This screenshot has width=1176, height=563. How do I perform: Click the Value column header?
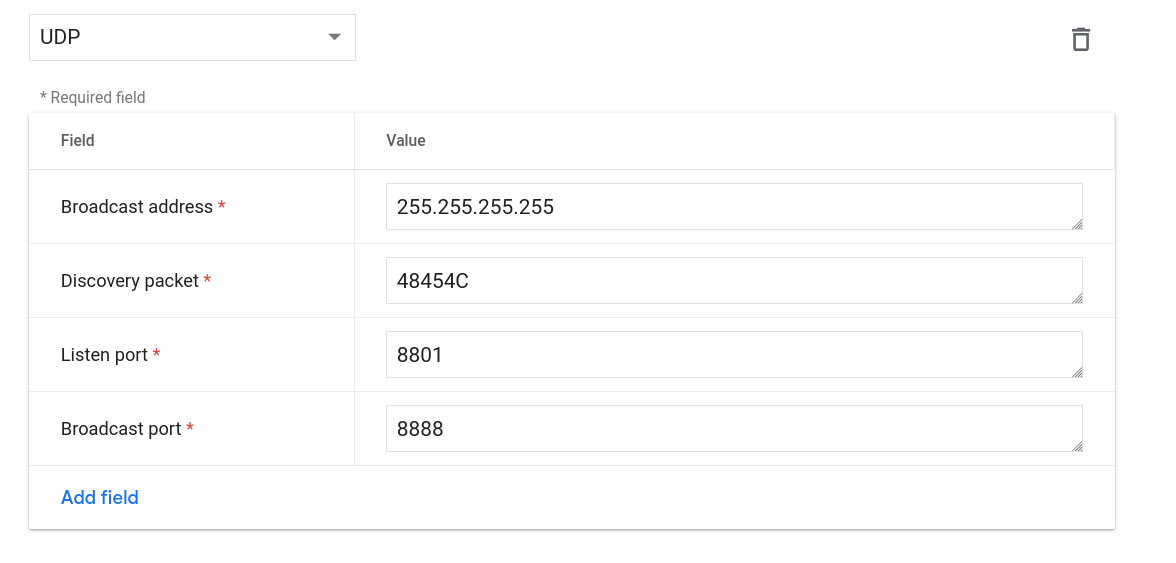pos(406,140)
